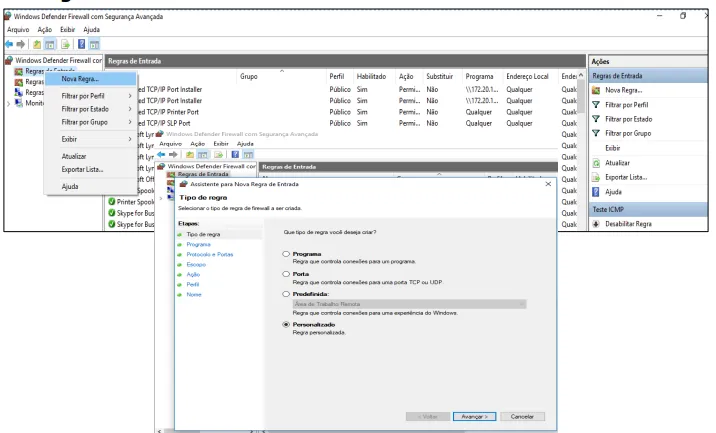716x433 pixels.
Task: Click the Filtrar por Grupo funnel icon in Ações
Action: (596, 133)
